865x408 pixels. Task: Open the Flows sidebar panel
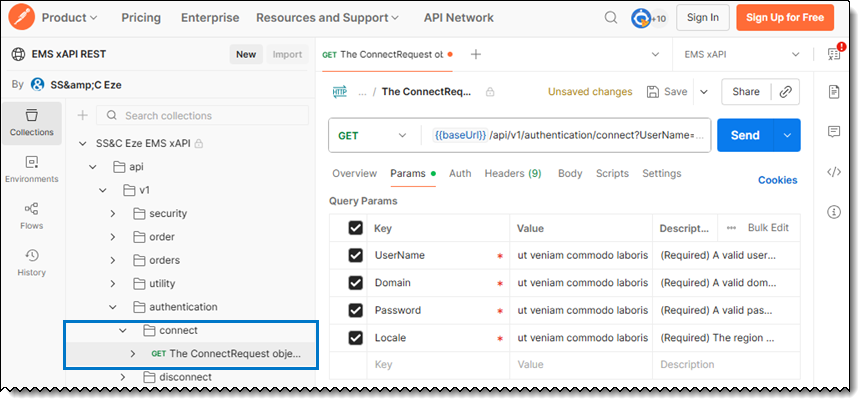click(x=31, y=216)
